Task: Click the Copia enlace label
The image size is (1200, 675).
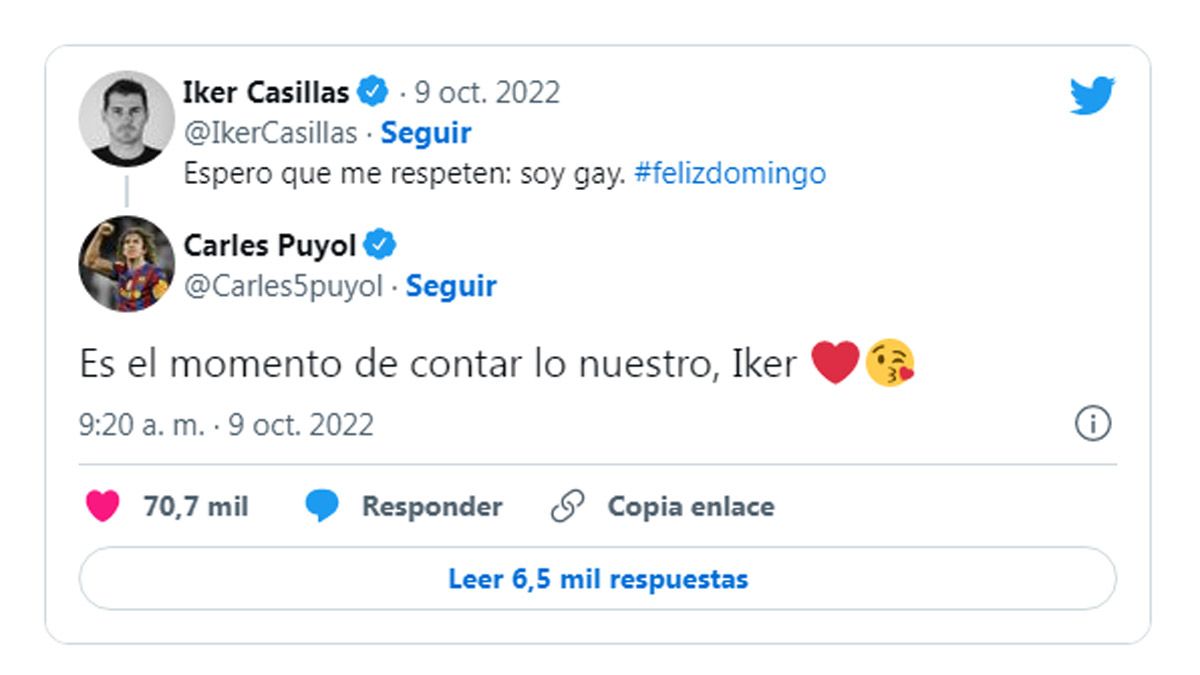Action: click(690, 507)
